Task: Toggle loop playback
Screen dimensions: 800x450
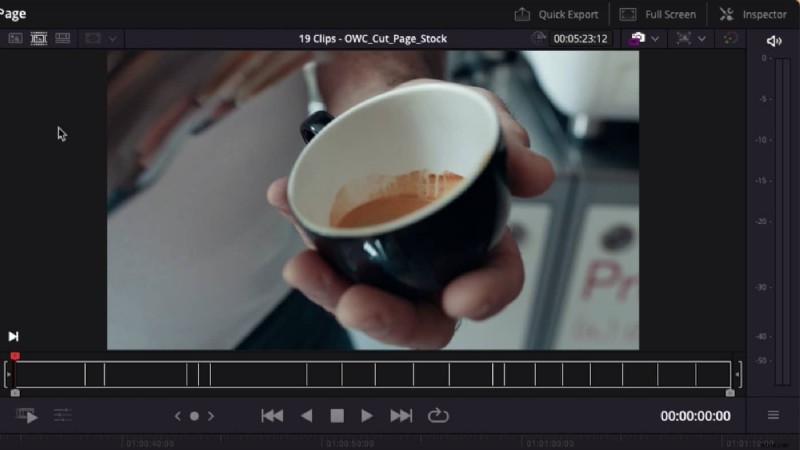Action: pyautogui.click(x=438, y=416)
